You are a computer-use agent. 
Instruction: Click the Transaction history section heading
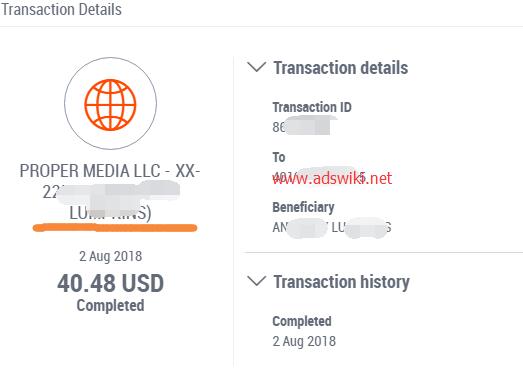pyautogui.click(x=341, y=282)
